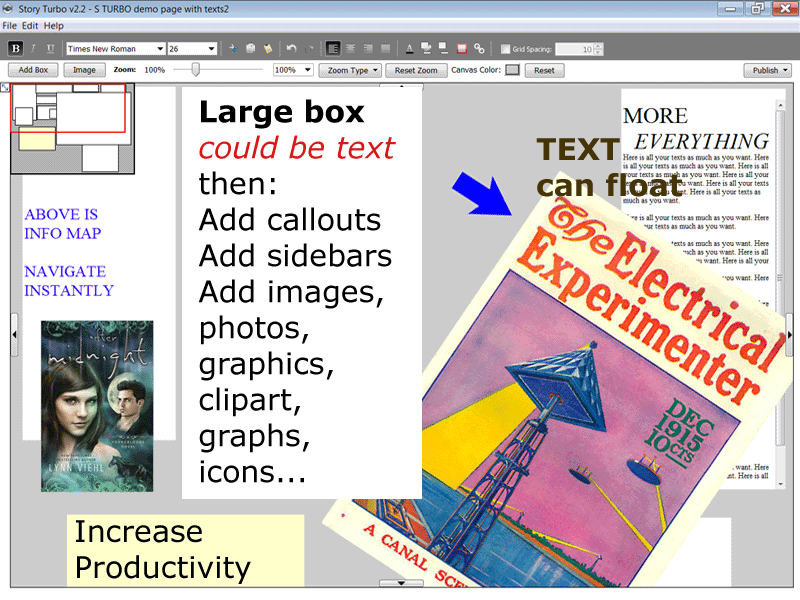Open the File menu
Screen dimensions: 800x600
pos(9,26)
